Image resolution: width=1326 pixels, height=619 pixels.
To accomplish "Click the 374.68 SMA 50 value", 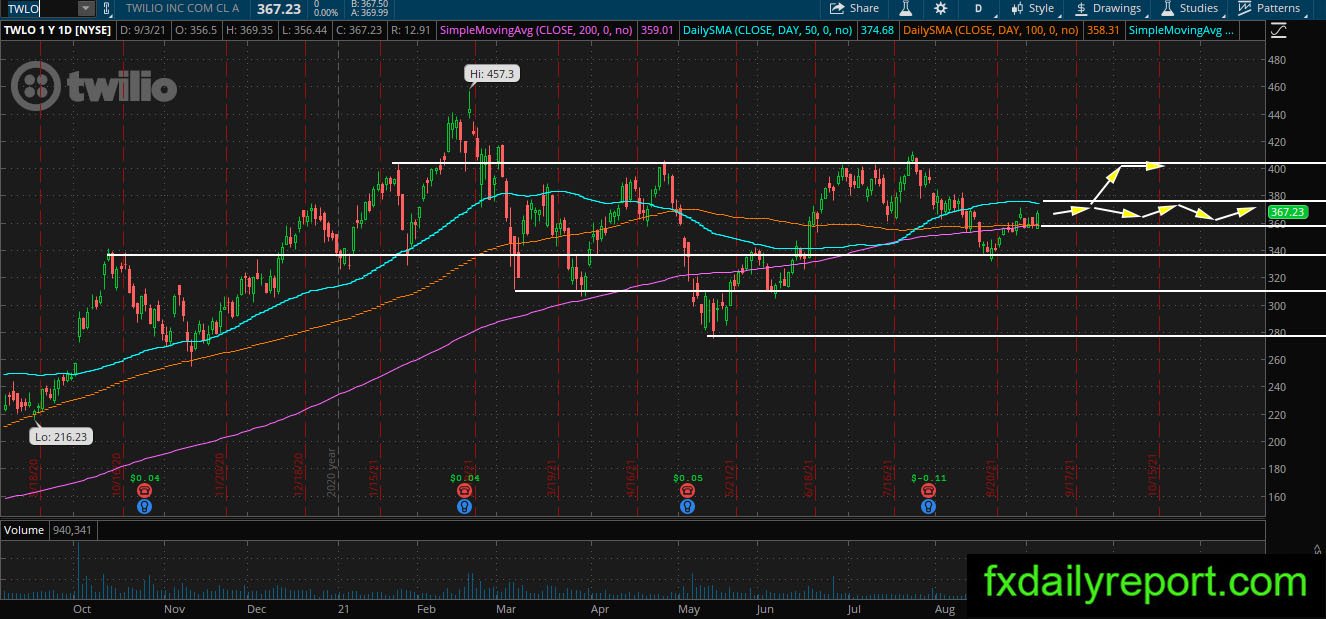I will click(x=877, y=31).
